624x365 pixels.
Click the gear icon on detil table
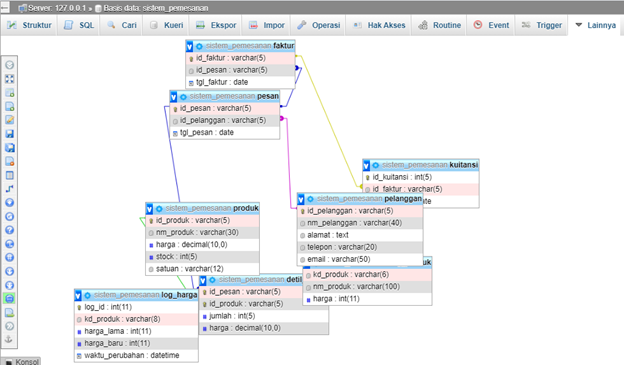coord(212,280)
